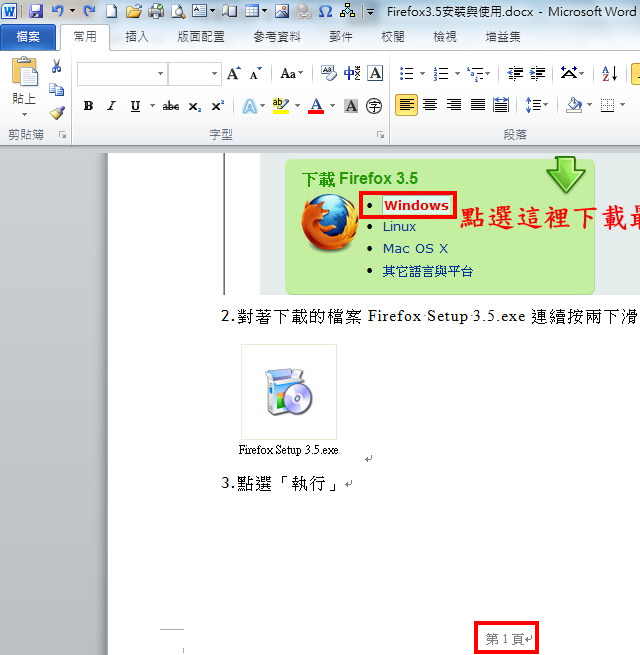Image resolution: width=640 pixels, height=655 pixels.
Task: Toggle distributed alignment button
Action: [501, 105]
